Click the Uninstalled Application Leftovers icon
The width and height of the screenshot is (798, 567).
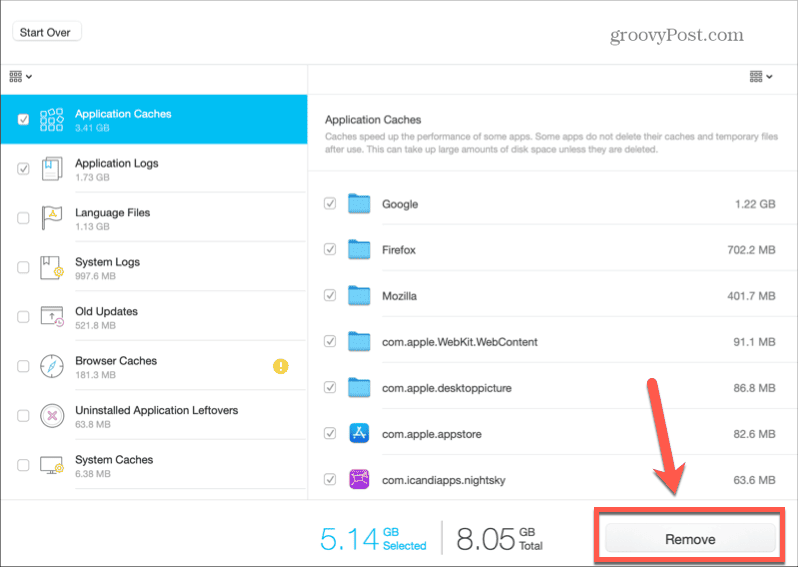click(52, 416)
